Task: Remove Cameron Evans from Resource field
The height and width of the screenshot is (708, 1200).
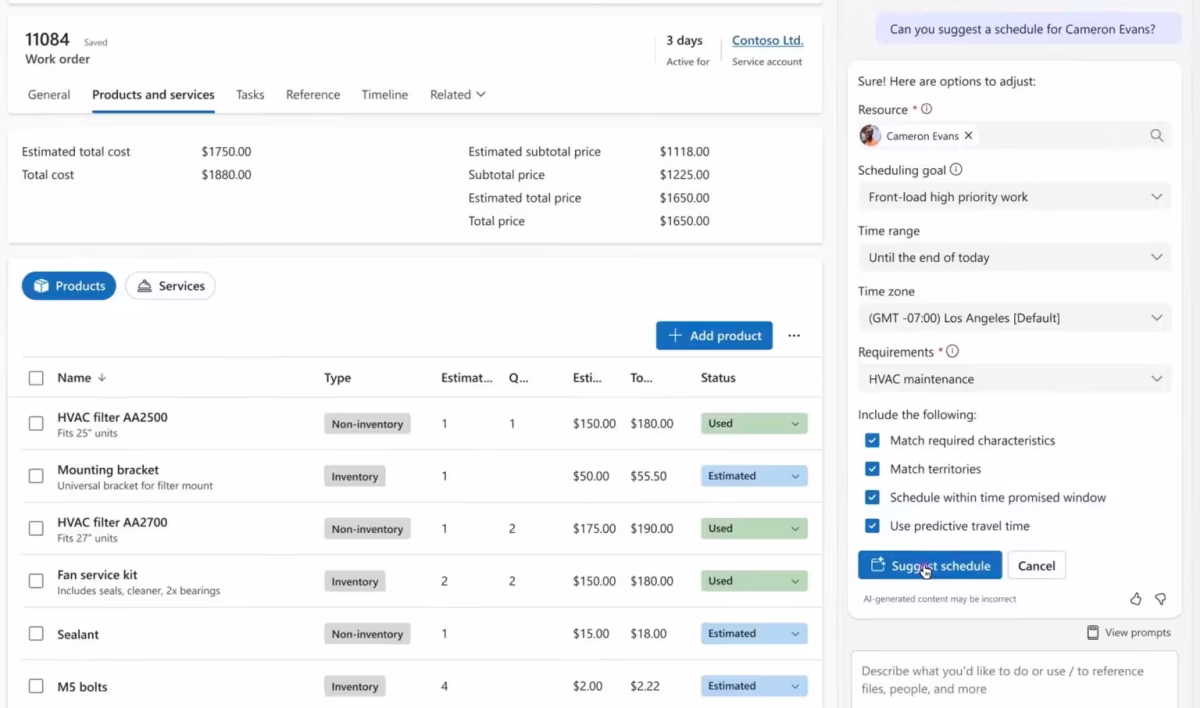Action: pyautogui.click(x=968, y=136)
